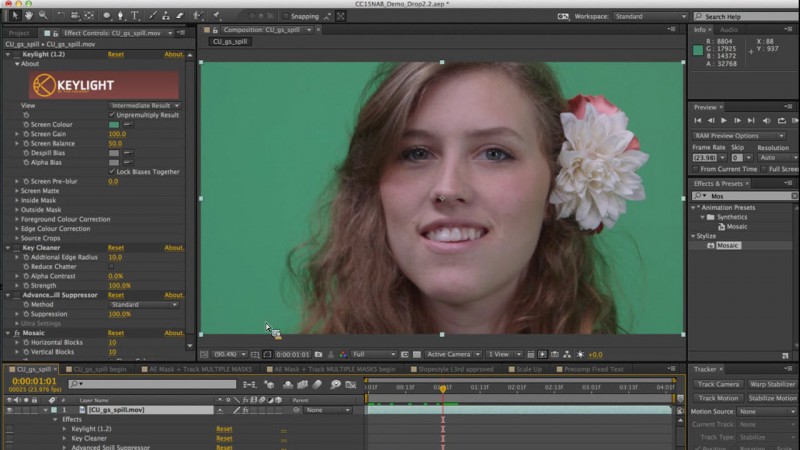Image resolution: width=800 pixels, height=450 pixels.
Task: Uncheck Unpremultiply Result option
Action: 112,115
